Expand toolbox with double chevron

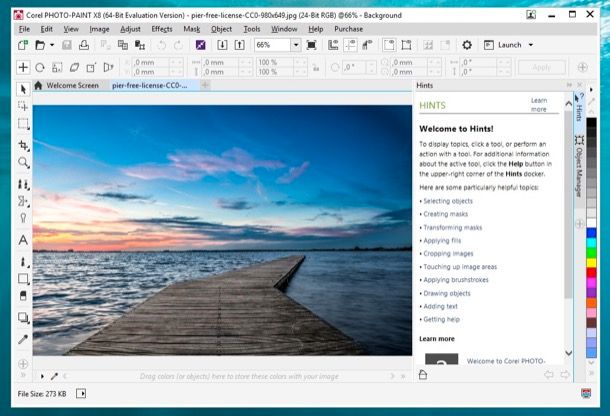(23, 376)
